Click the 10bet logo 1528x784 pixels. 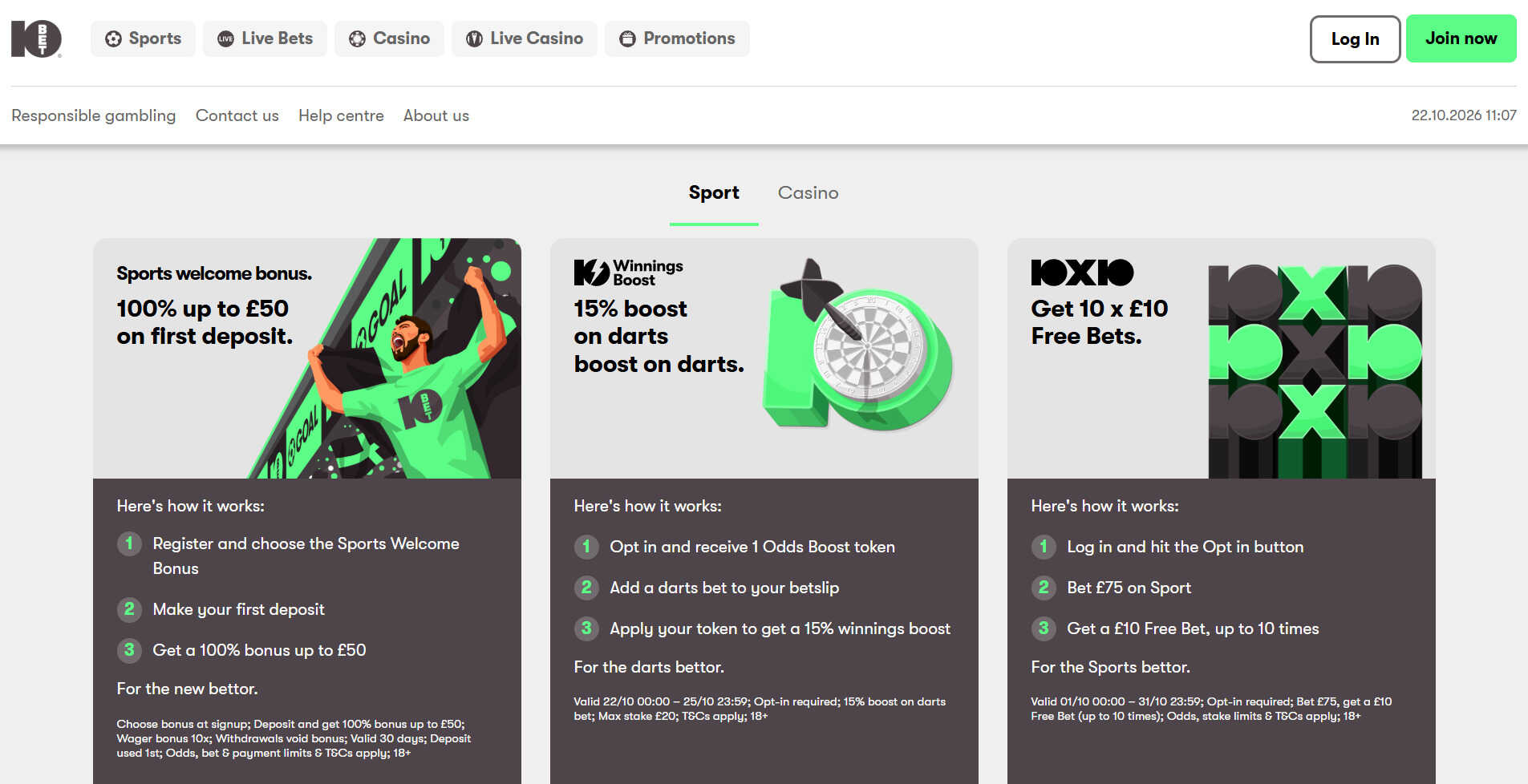(x=36, y=38)
